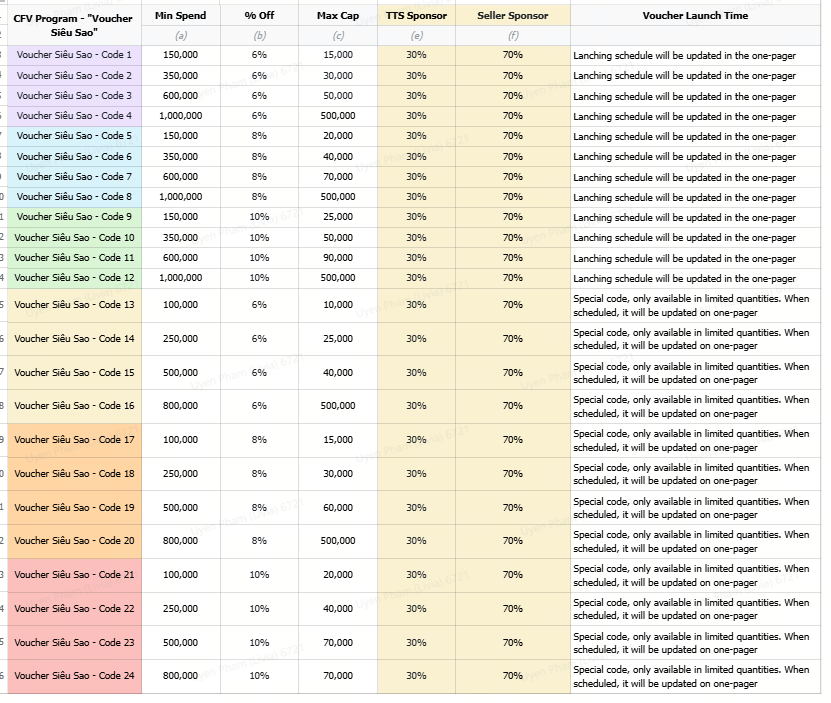The width and height of the screenshot is (831, 703).
Task: Click the Seller Sponsor cell for Code 20
Action: coord(512,541)
